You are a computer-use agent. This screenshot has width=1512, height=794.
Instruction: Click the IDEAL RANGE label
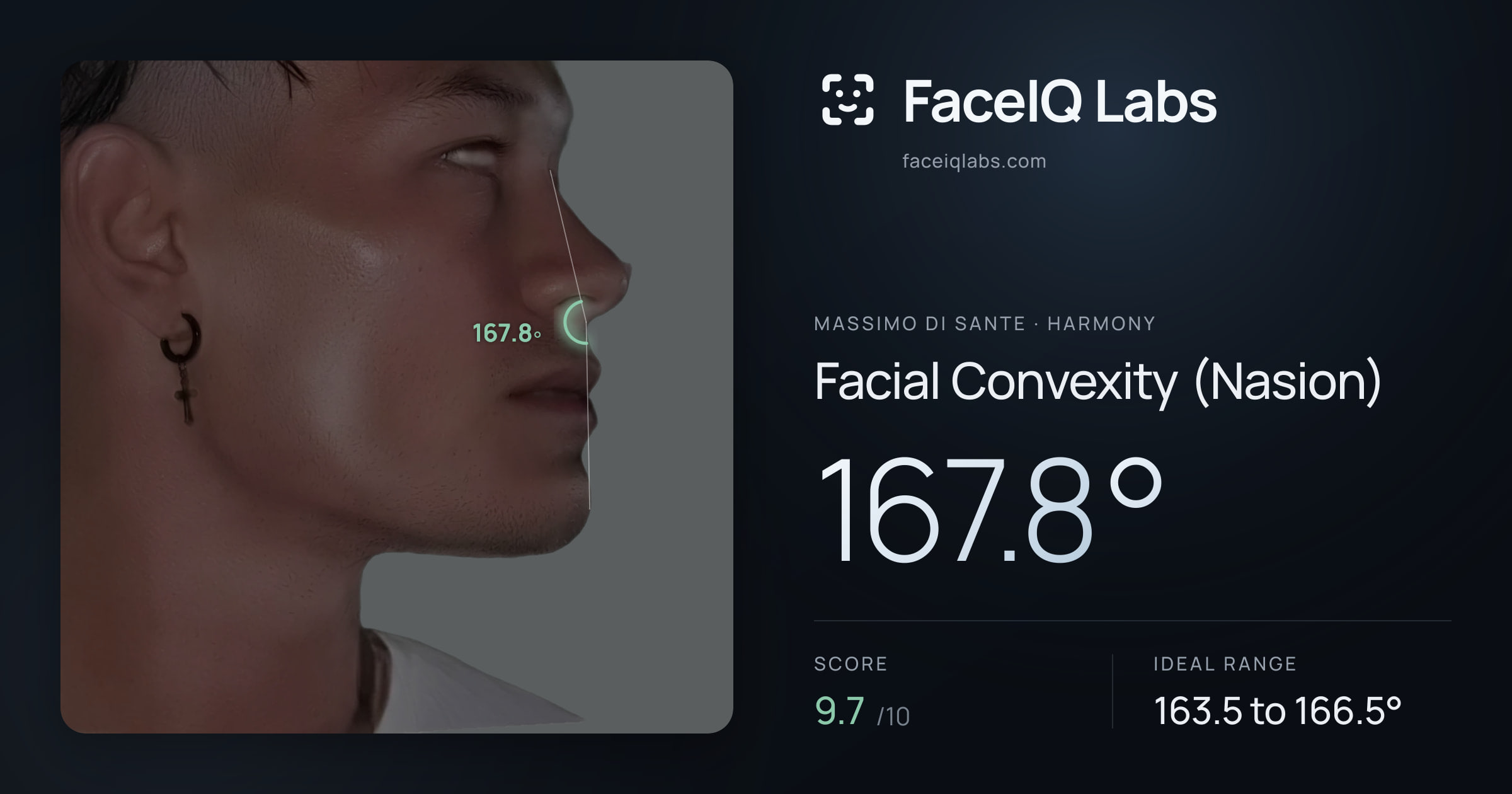[x=1225, y=664]
